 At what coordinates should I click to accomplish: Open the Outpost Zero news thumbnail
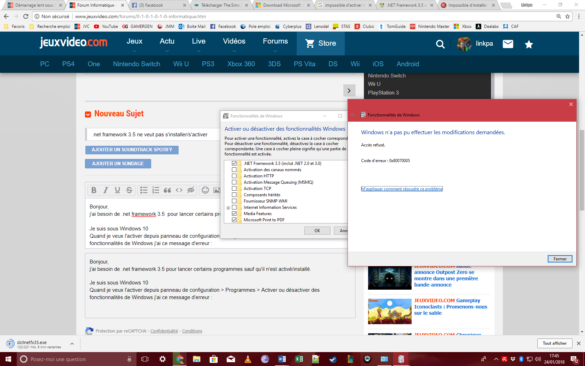click(390, 278)
